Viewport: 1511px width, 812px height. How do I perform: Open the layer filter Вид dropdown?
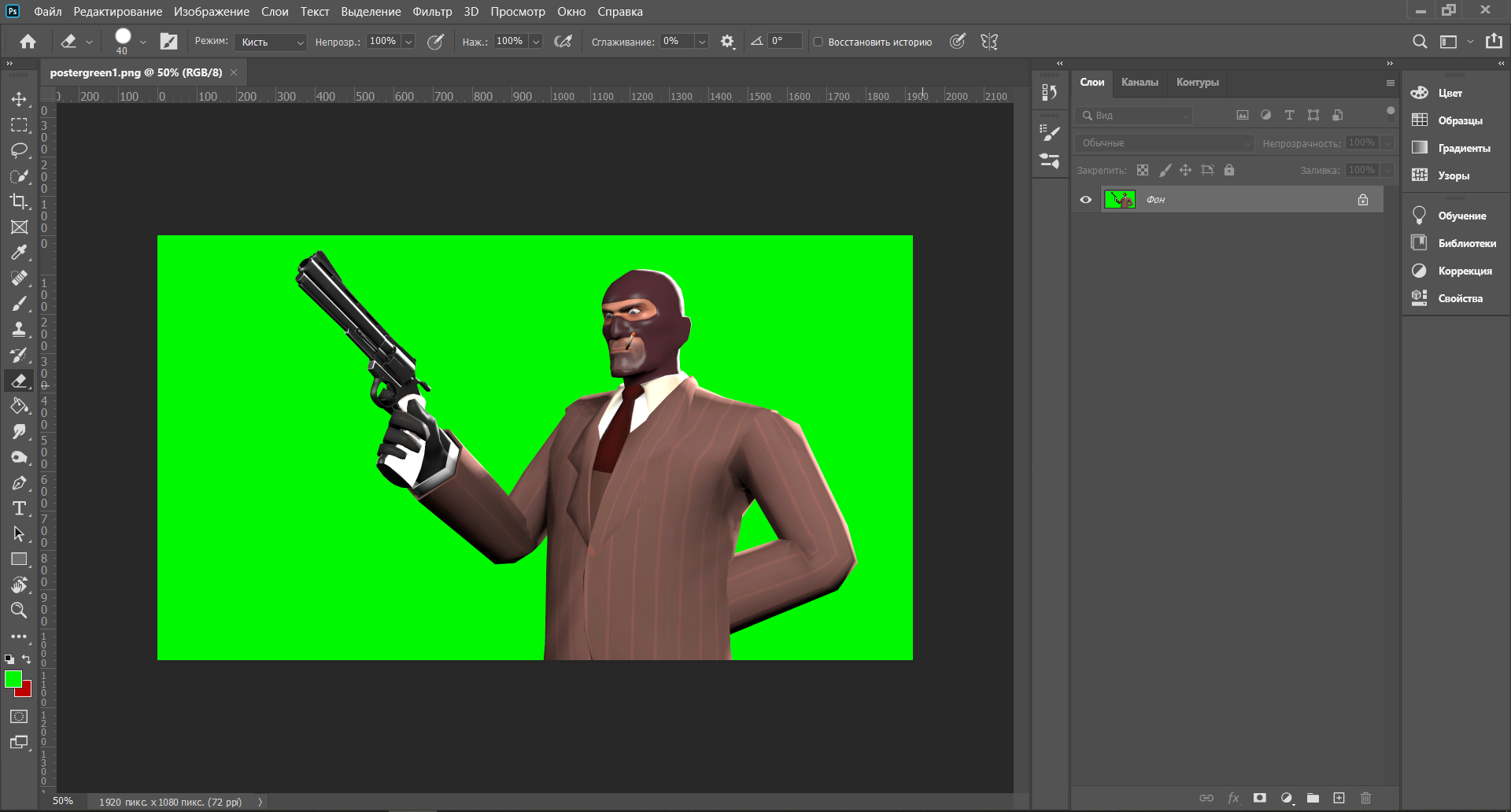[x=1134, y=116]
